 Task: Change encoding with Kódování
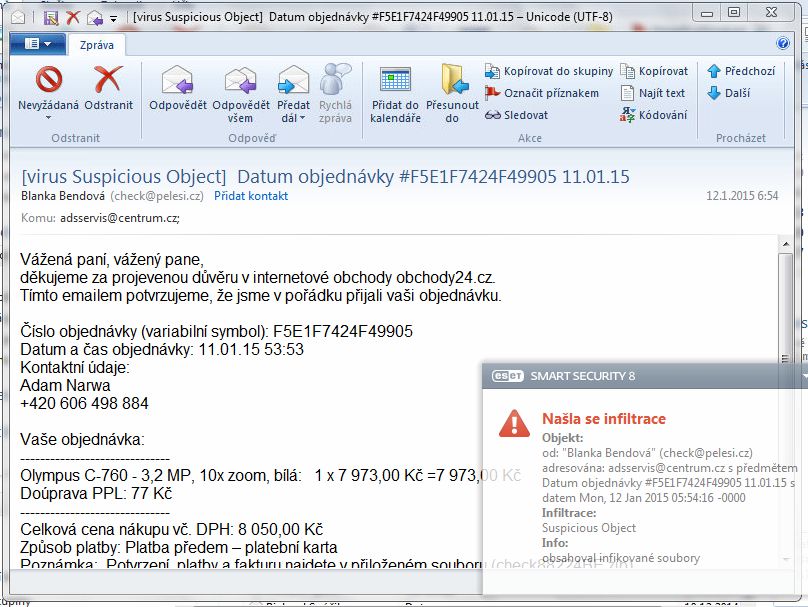coord(653,115)
